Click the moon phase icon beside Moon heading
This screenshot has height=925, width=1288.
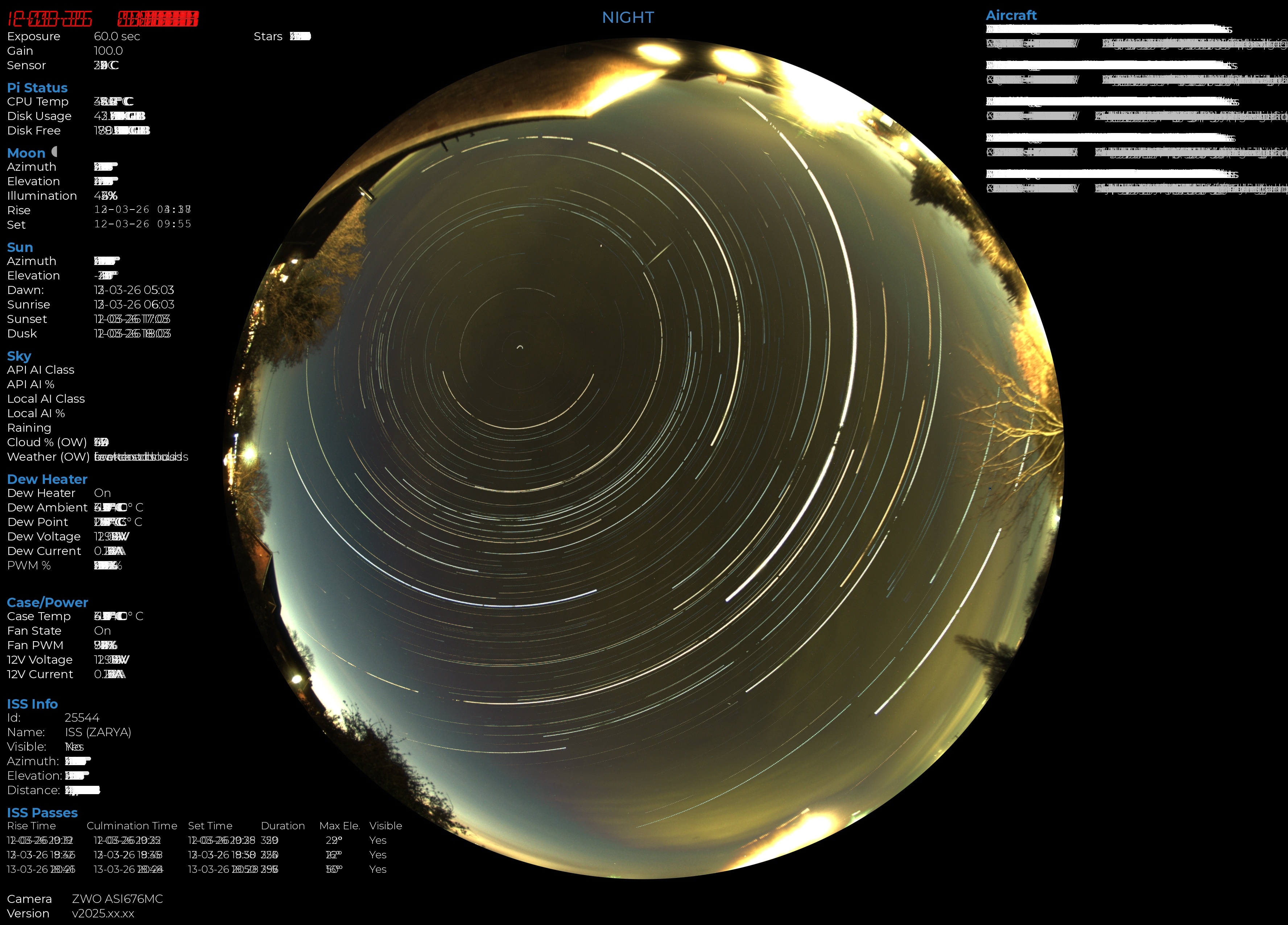point(54,152)
